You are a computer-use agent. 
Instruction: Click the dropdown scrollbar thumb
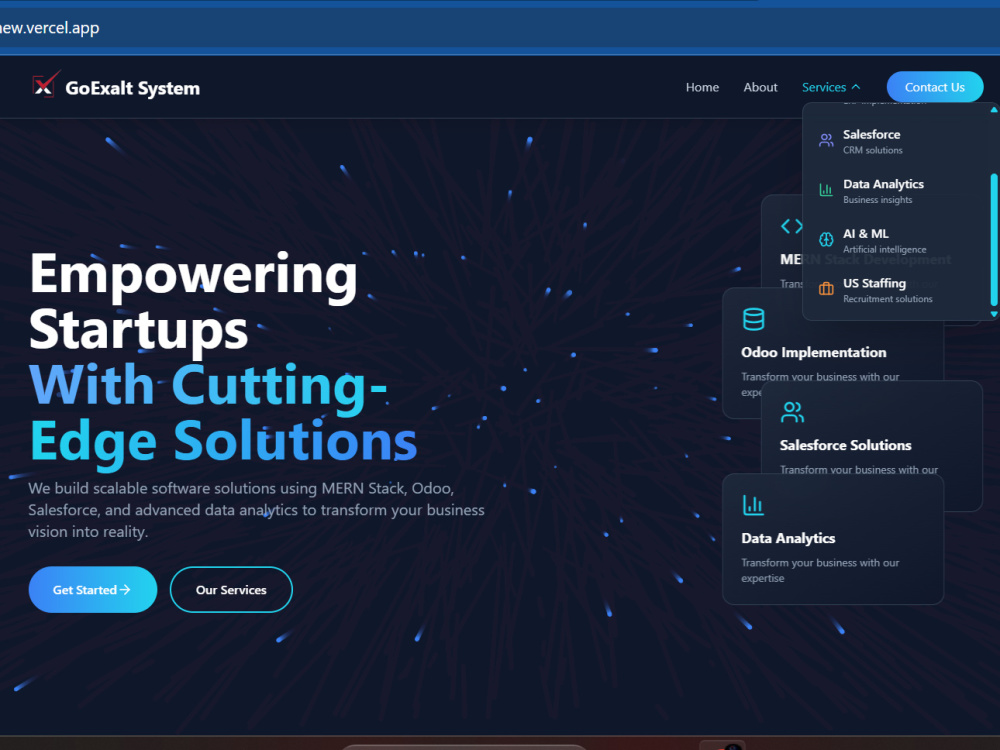pos(994,239)
